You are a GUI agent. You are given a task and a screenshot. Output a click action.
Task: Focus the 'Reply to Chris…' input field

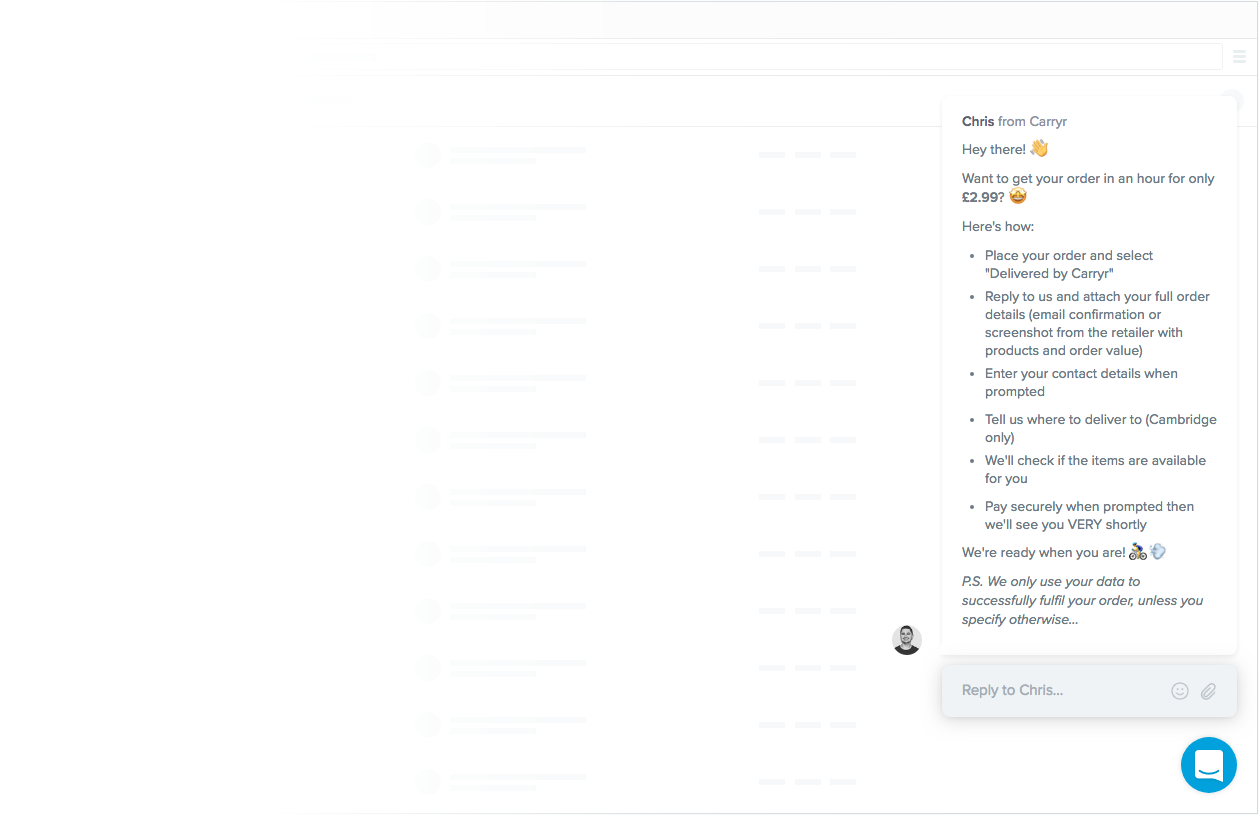(x=1060, y=691)
